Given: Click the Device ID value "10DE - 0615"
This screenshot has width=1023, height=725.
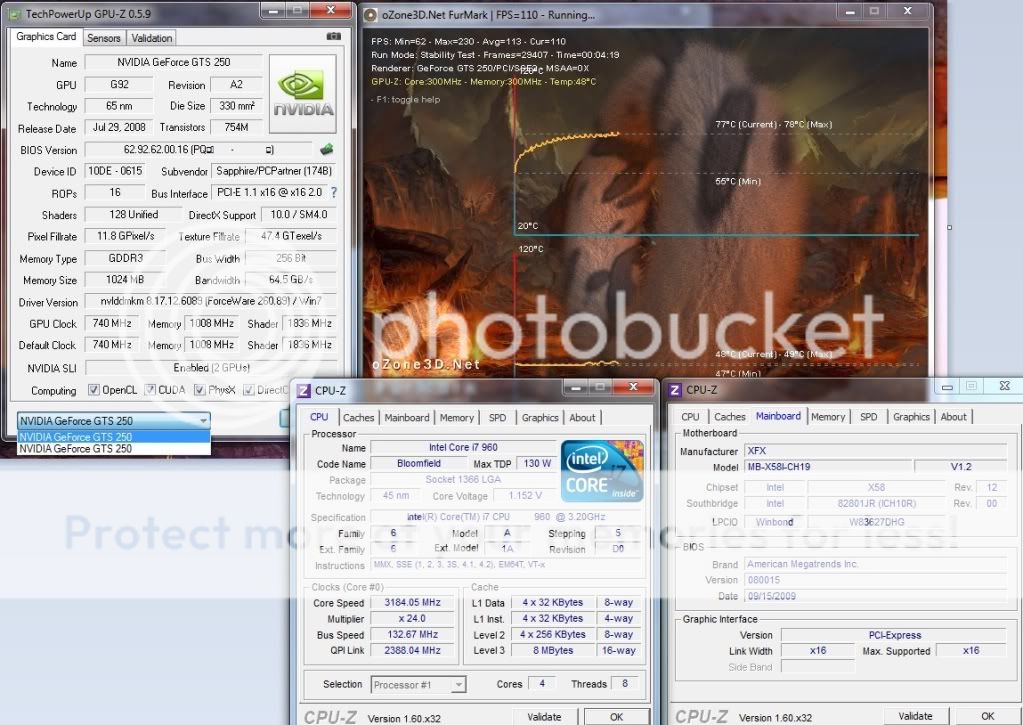Looking at the screenshot, I should tap(115, 171).
